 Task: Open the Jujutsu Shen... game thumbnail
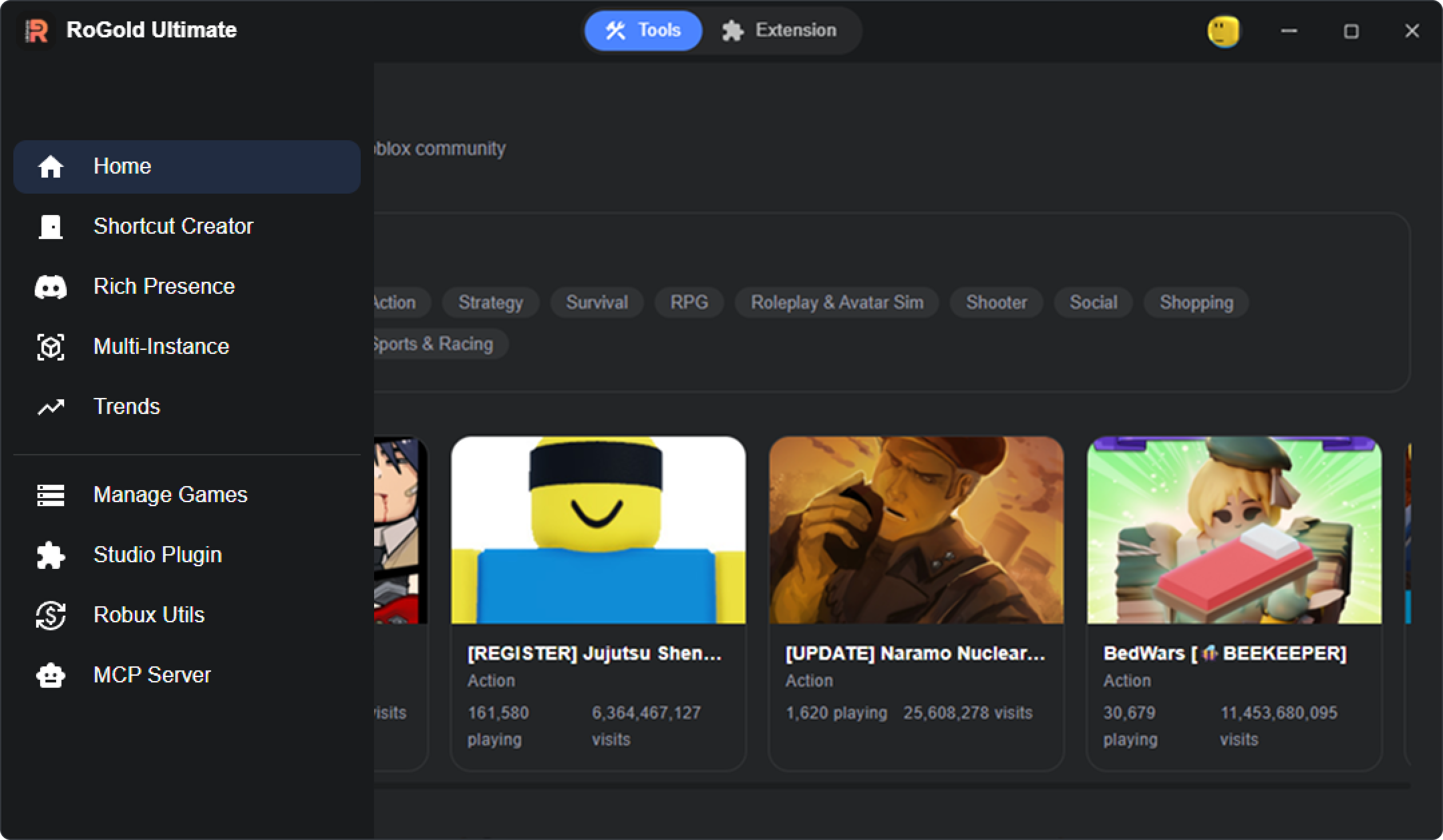(x=599, y=530)
